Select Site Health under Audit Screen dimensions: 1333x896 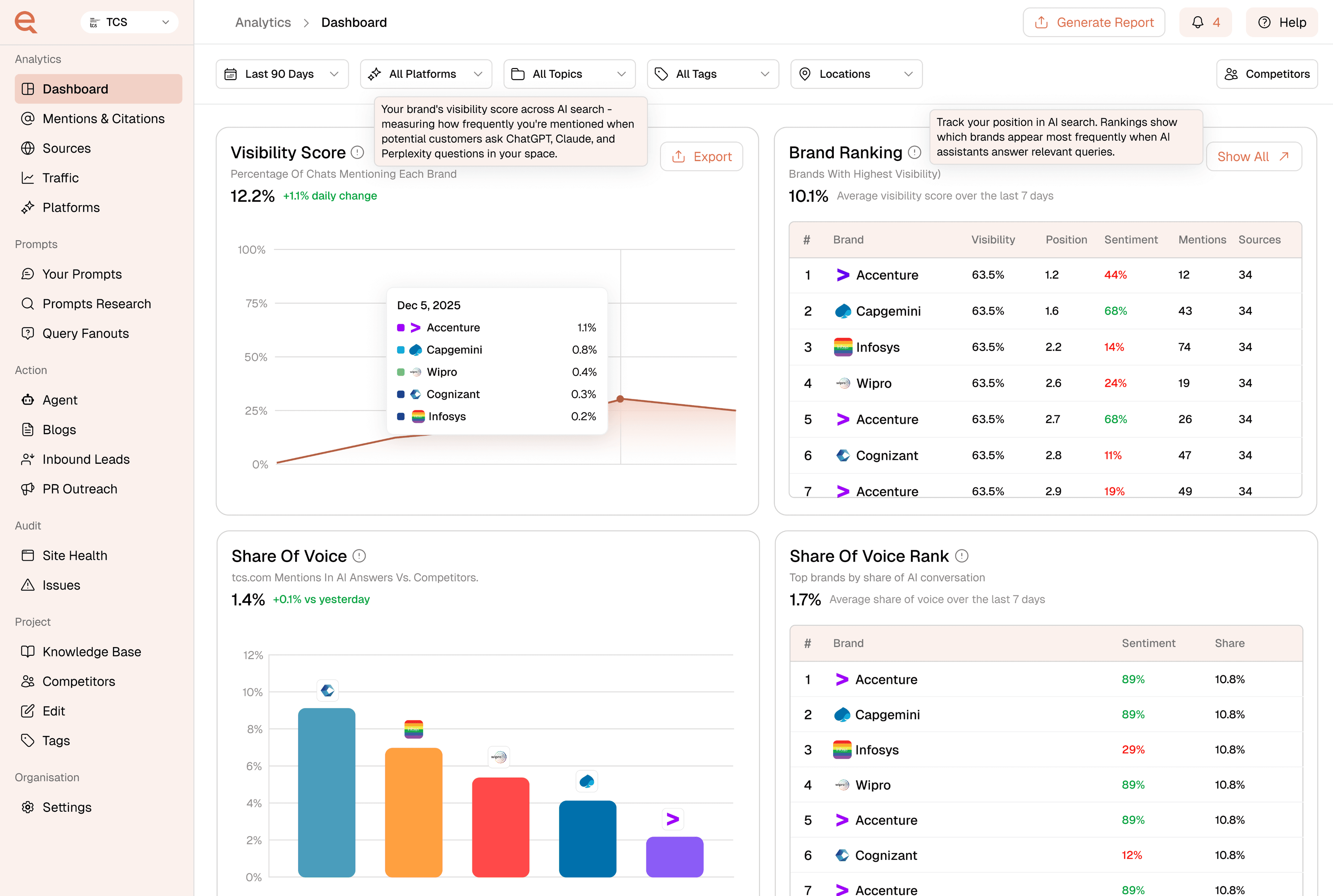pos(75,556)
